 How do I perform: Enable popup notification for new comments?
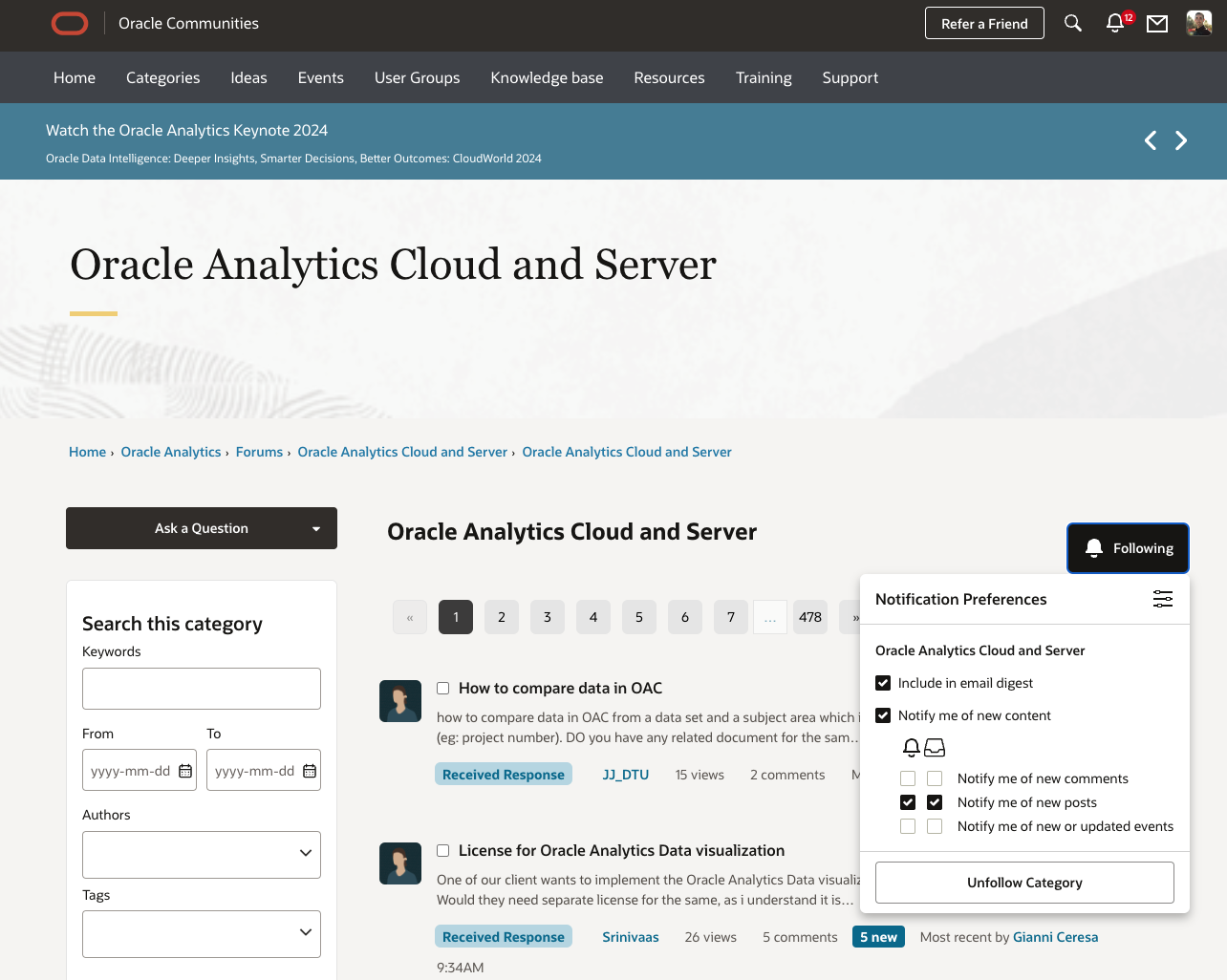[x=908, y=778]
